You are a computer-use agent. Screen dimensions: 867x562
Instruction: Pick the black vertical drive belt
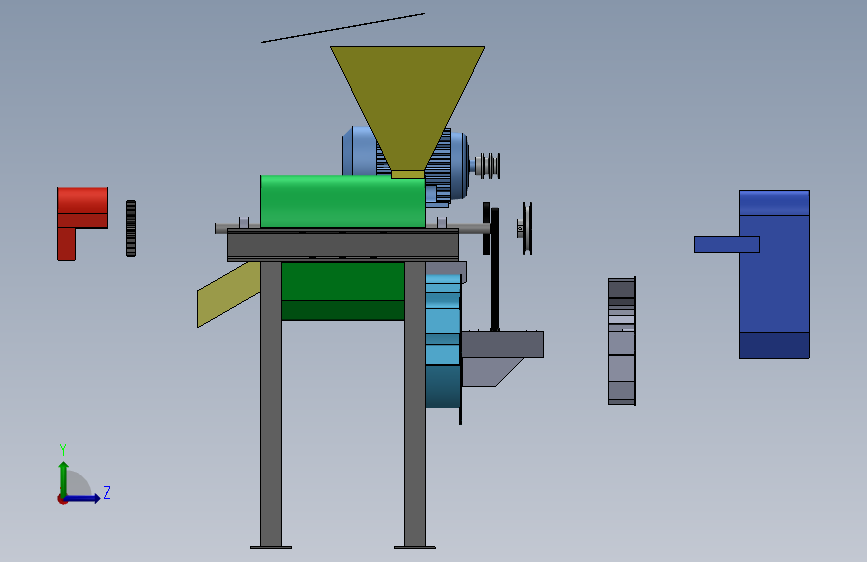[x=495, y=269]
